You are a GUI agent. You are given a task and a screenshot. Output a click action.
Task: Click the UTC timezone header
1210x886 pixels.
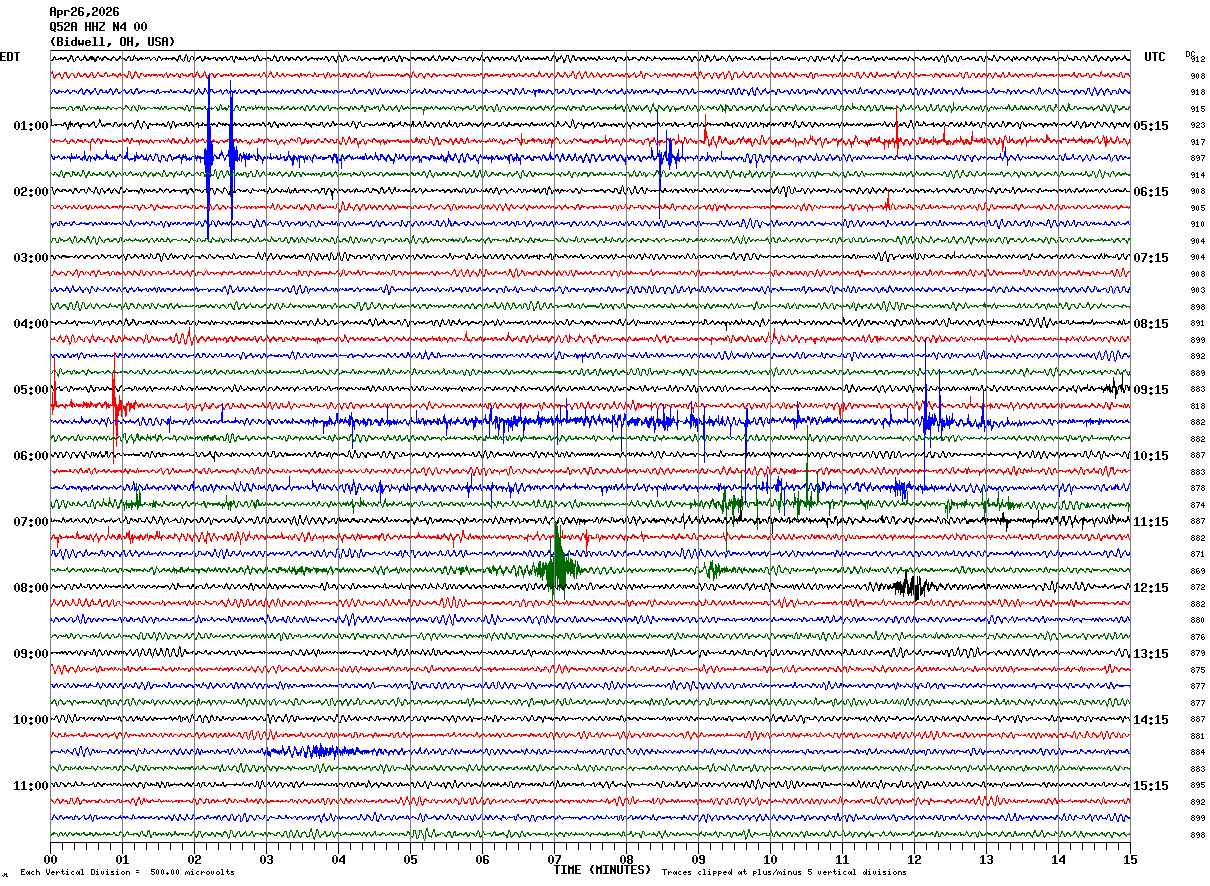pos(1155,57)
